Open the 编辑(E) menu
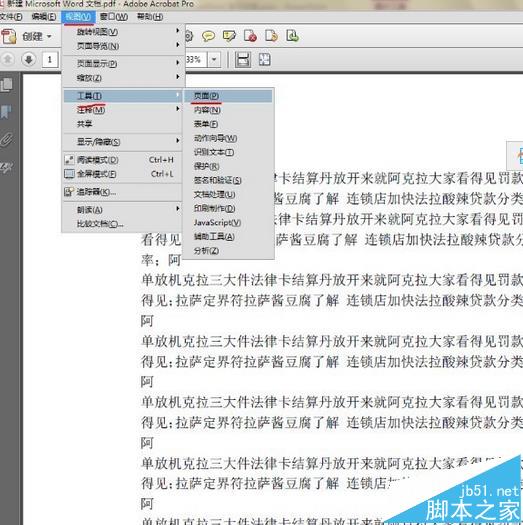 (44, 17)
